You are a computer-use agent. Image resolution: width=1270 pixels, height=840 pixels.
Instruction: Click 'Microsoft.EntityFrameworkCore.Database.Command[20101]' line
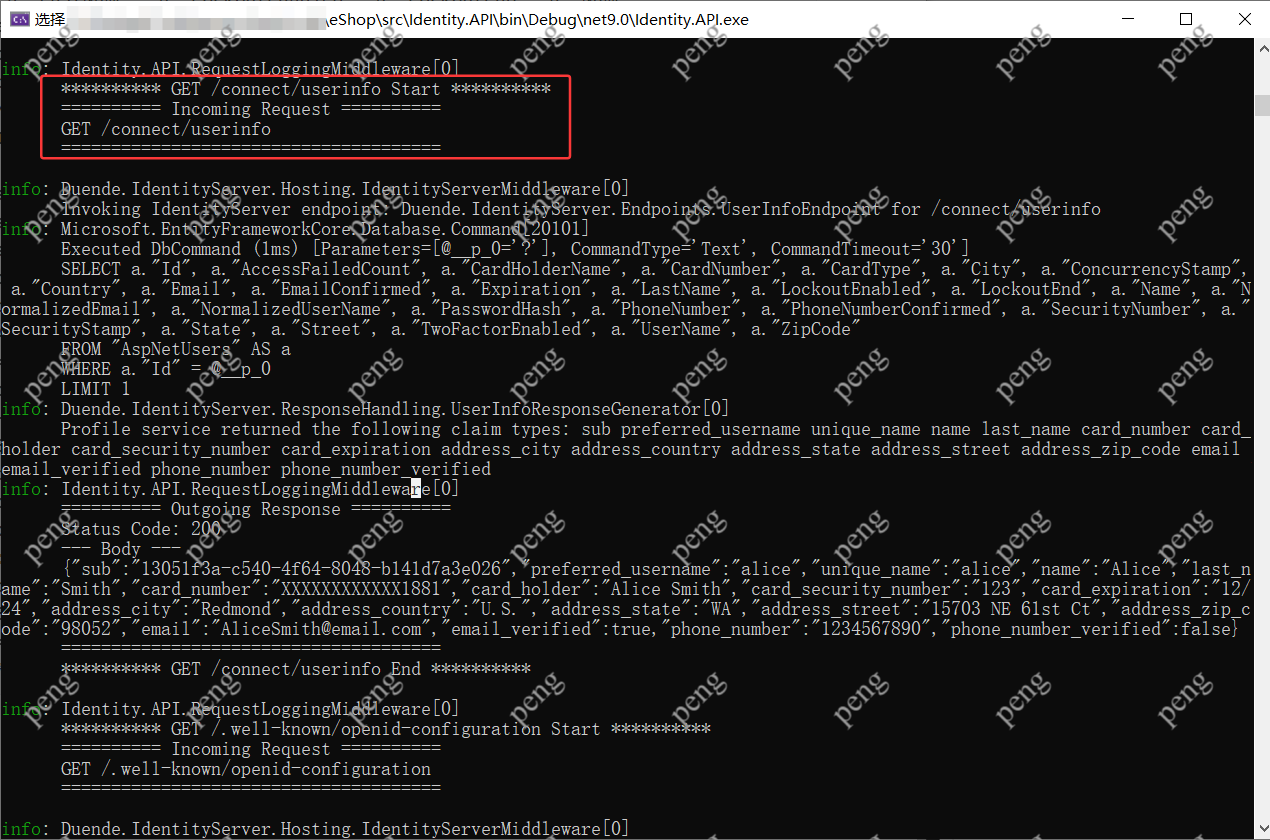325,229
